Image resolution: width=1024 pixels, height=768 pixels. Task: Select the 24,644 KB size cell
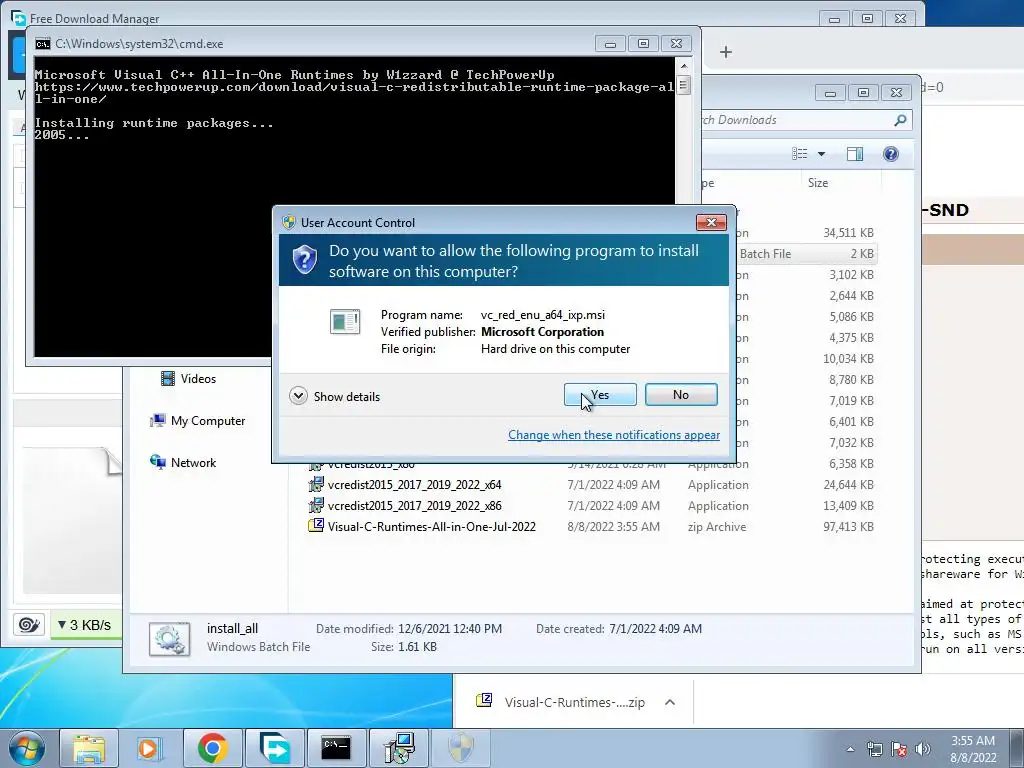point(848,485)
